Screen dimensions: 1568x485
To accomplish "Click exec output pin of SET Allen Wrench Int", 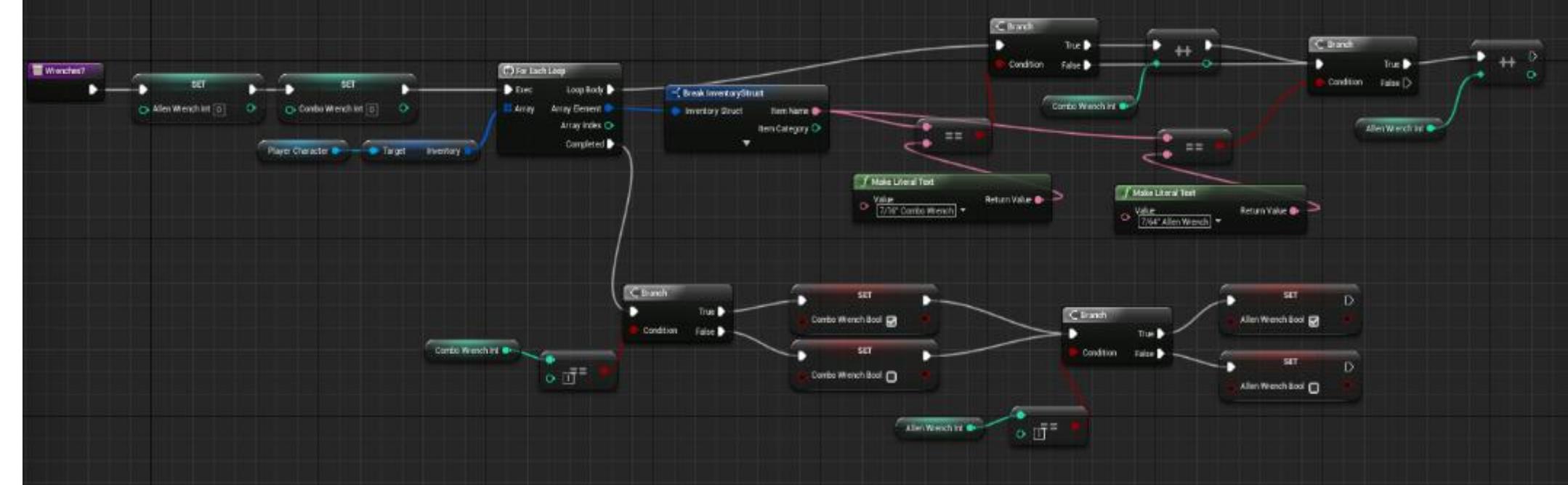I will (253, 89).
